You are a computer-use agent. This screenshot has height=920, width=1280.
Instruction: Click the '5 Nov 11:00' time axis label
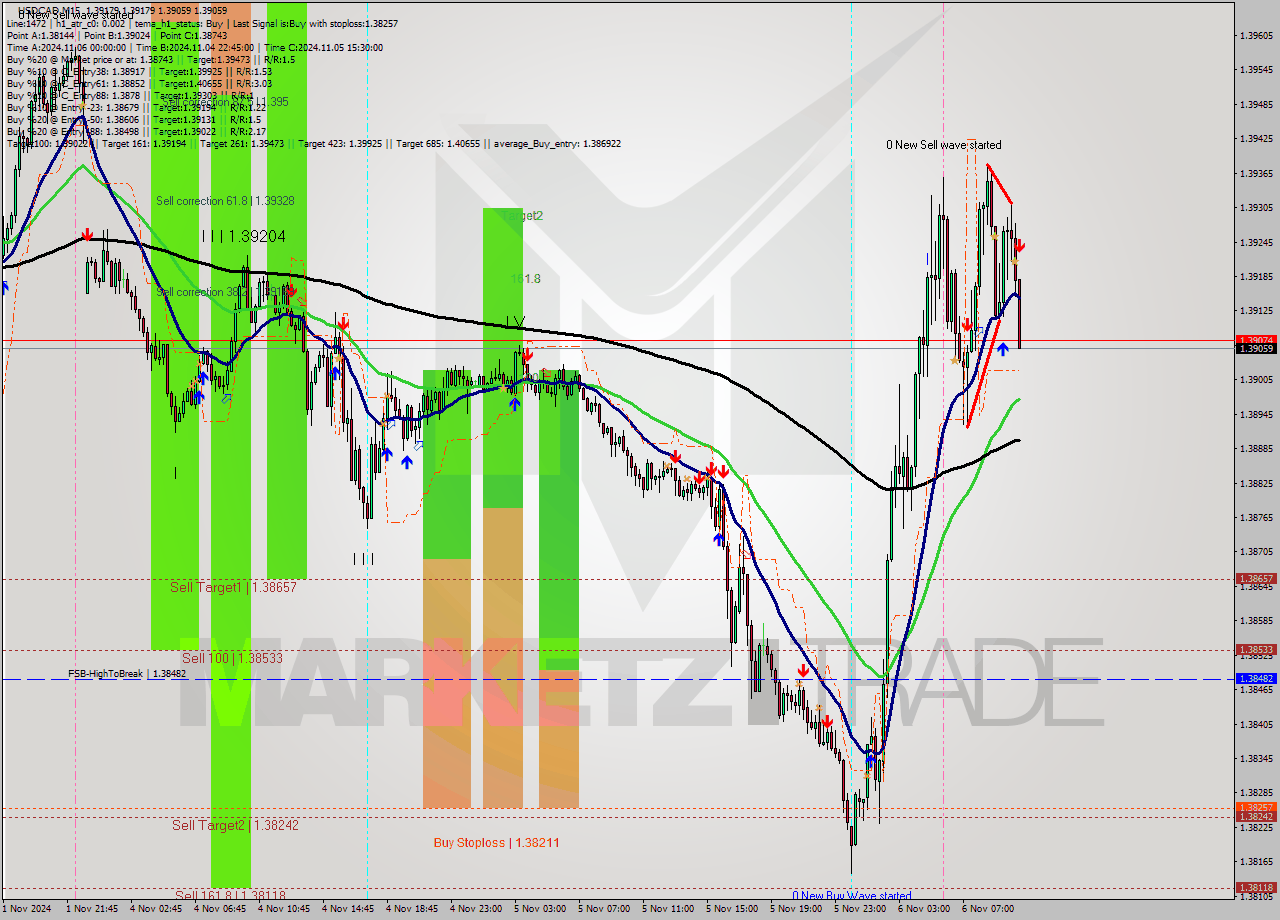pos(668,909)
